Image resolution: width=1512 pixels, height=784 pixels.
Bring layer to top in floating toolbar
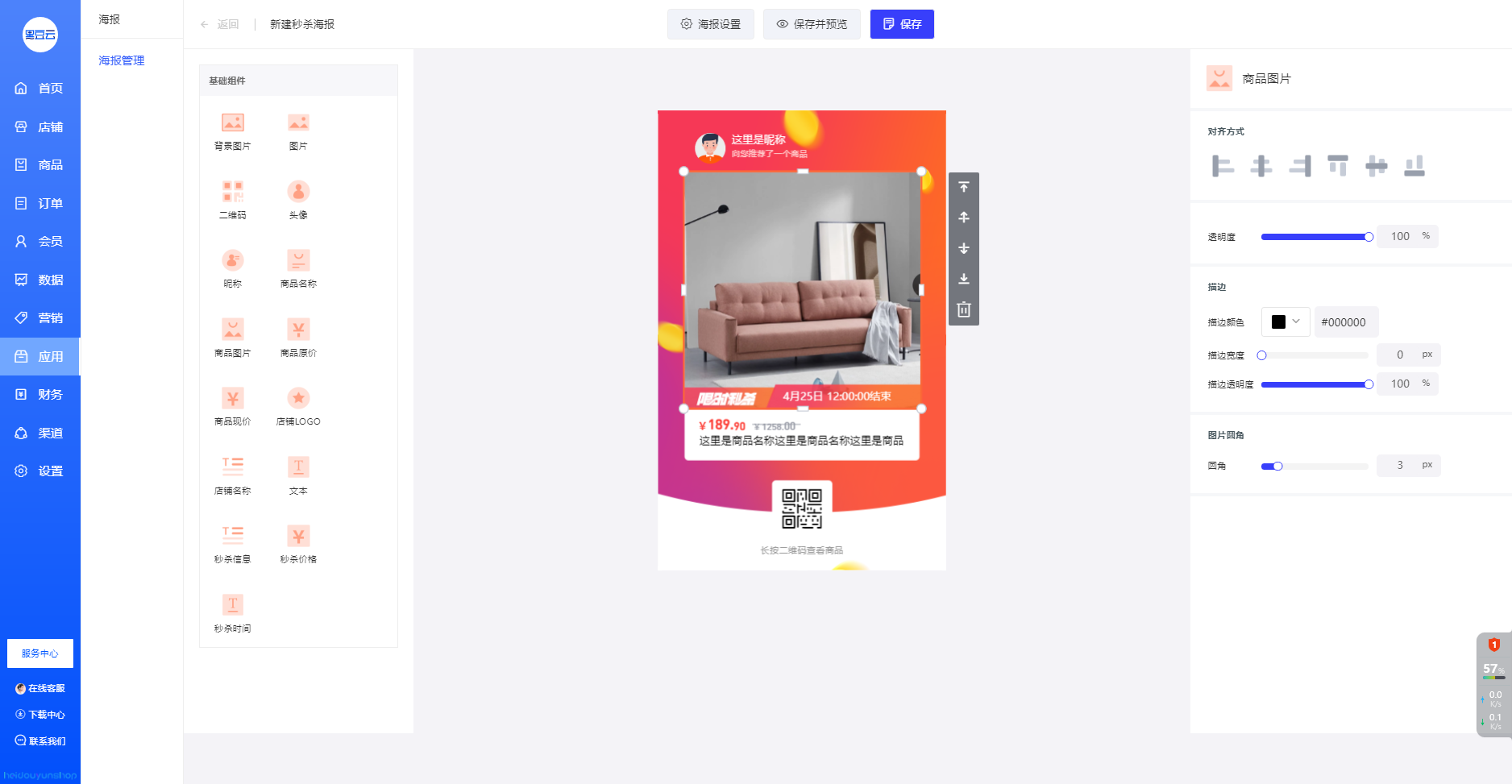pos(964,187)
